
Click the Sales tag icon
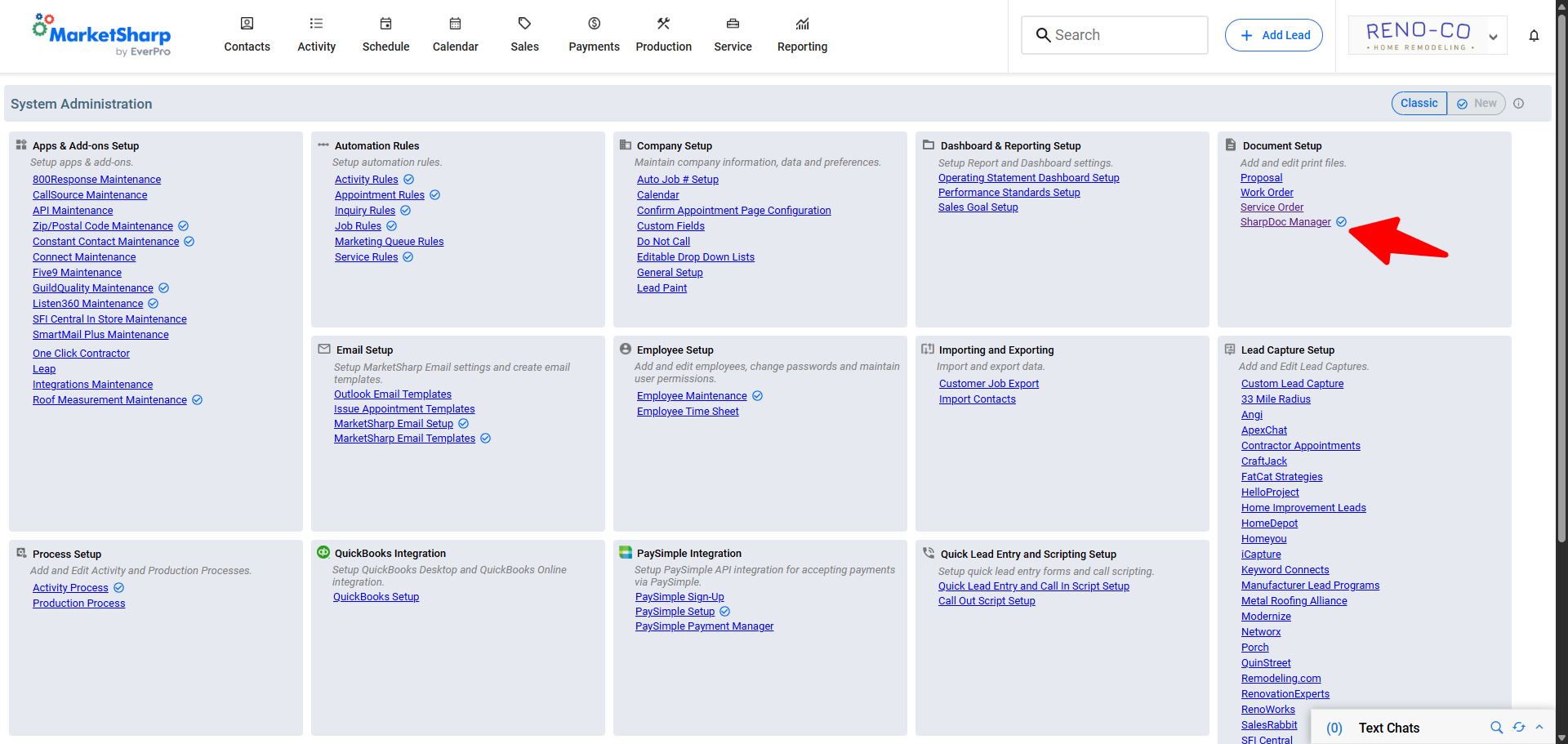coord(524,24)
